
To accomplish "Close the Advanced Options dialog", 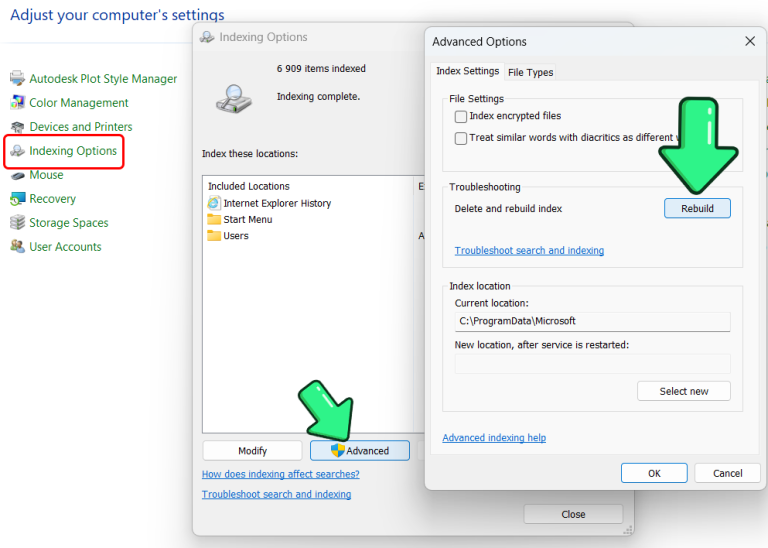I will tap(750, 42).
